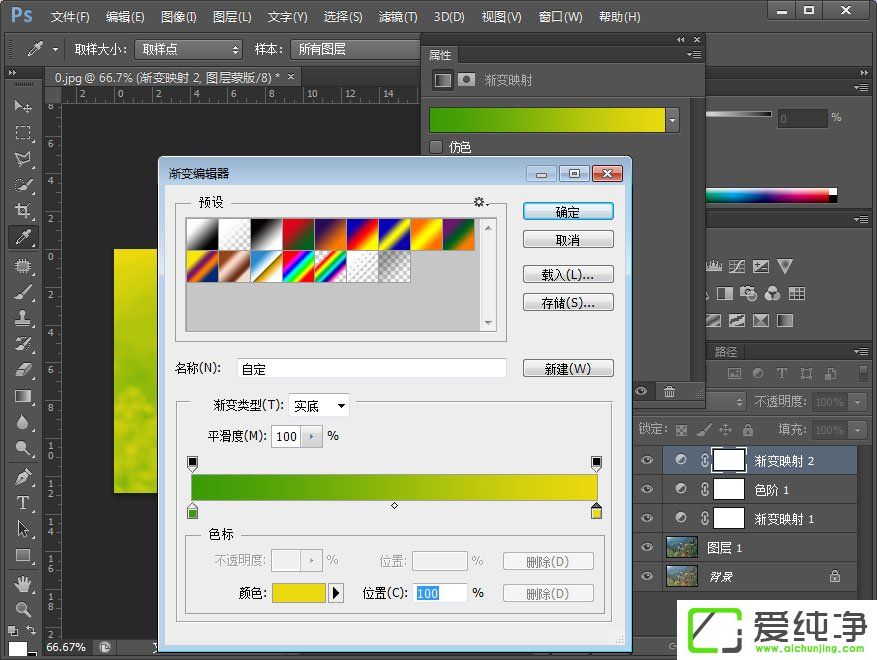Viewport: 877px width, 660px height.
Task: Switch to the 路径 tab
Action: coord(725,351)
